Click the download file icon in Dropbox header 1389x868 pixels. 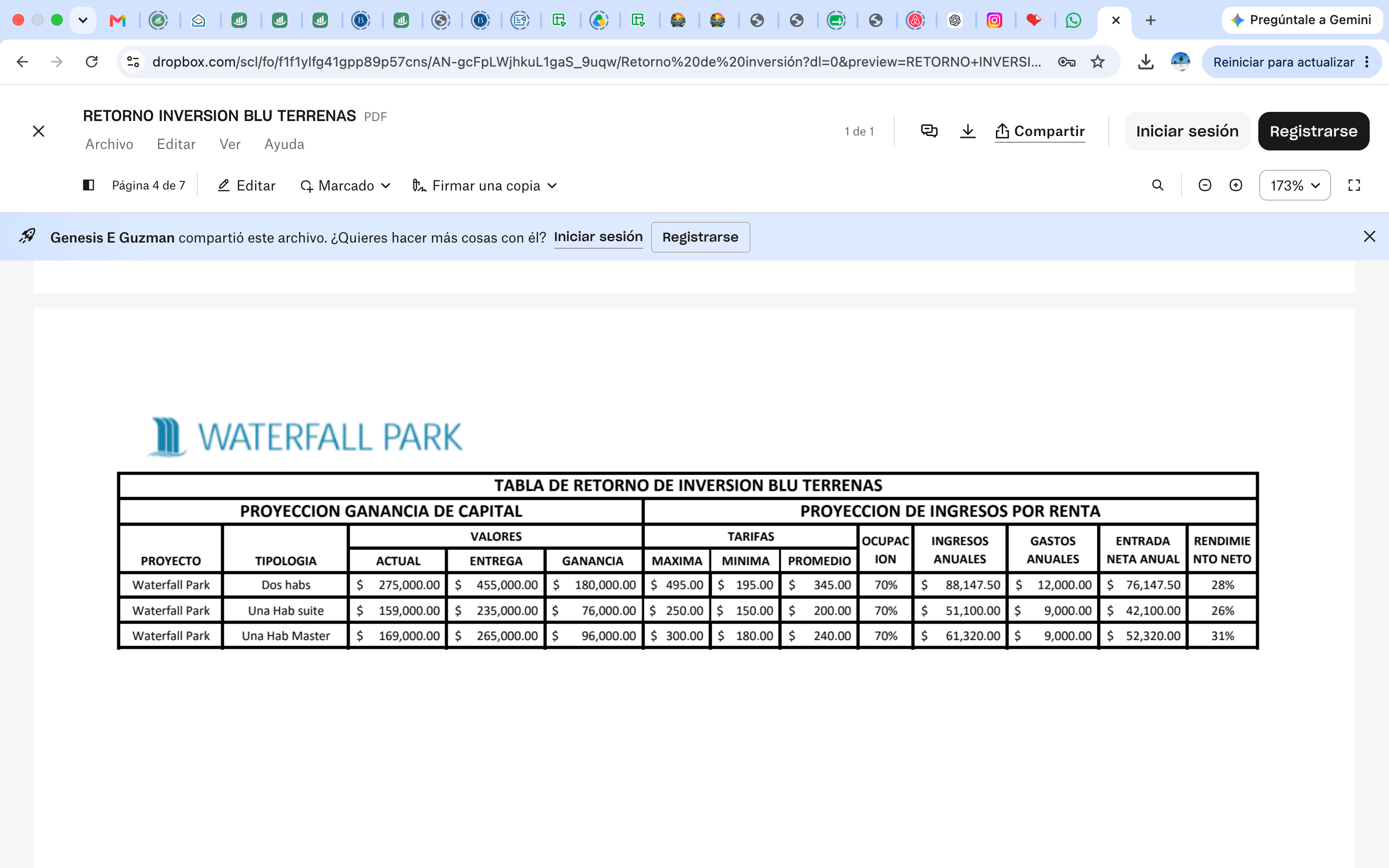point(967,131)
